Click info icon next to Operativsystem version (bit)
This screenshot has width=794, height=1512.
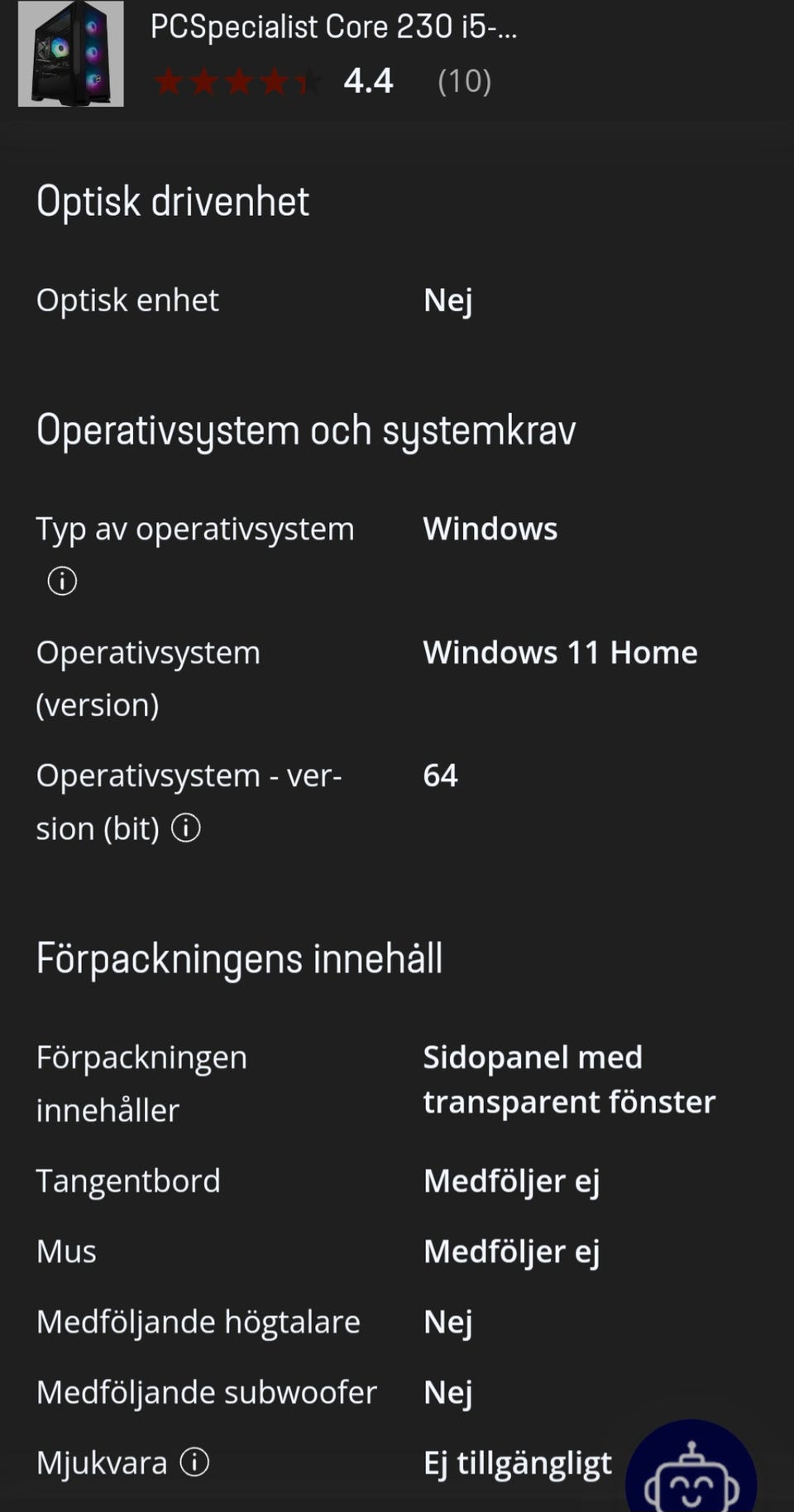tap(186, 828)
